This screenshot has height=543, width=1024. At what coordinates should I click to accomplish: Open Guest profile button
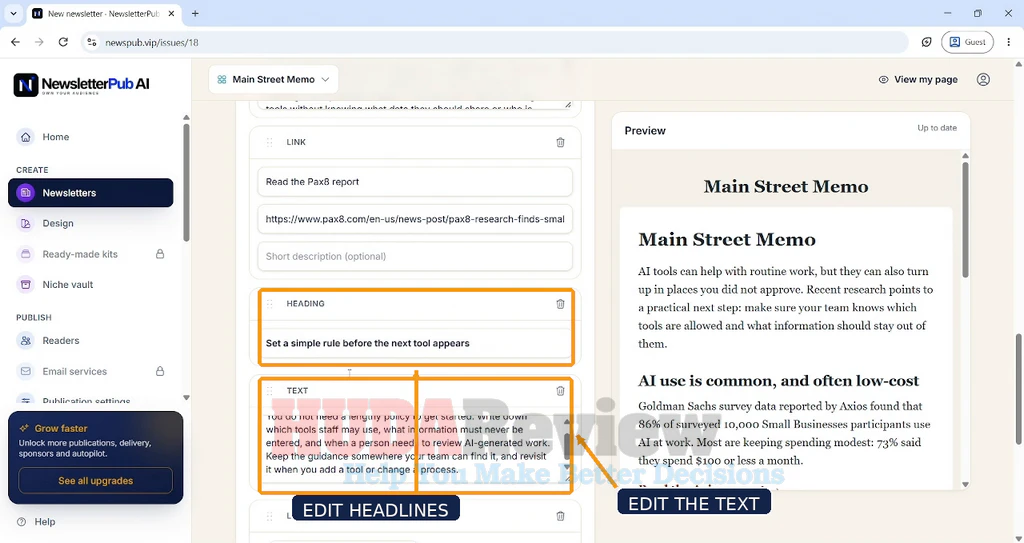click(x=967, y=42)
